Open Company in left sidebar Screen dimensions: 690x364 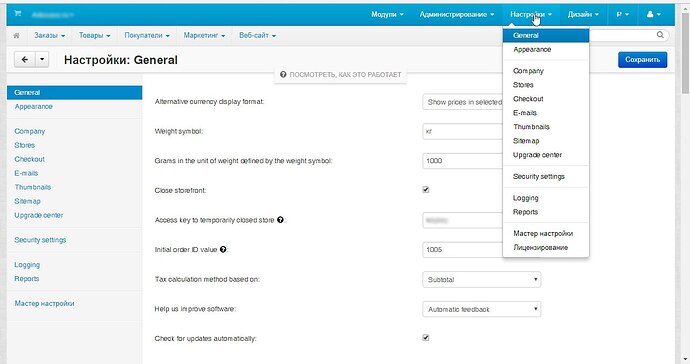29,131
